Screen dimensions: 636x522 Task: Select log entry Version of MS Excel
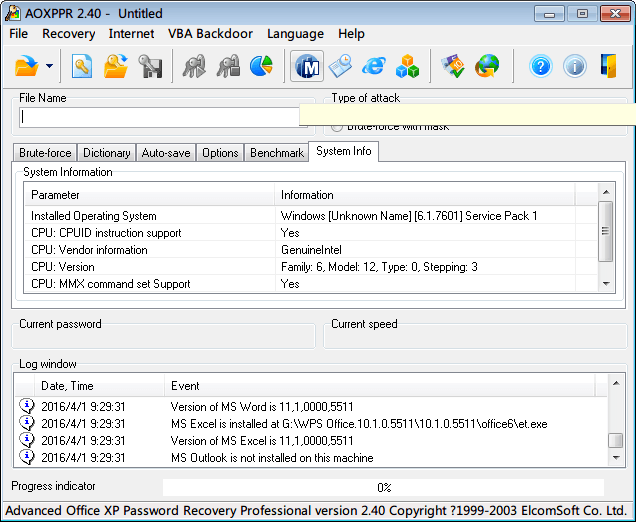click(311, 440)
